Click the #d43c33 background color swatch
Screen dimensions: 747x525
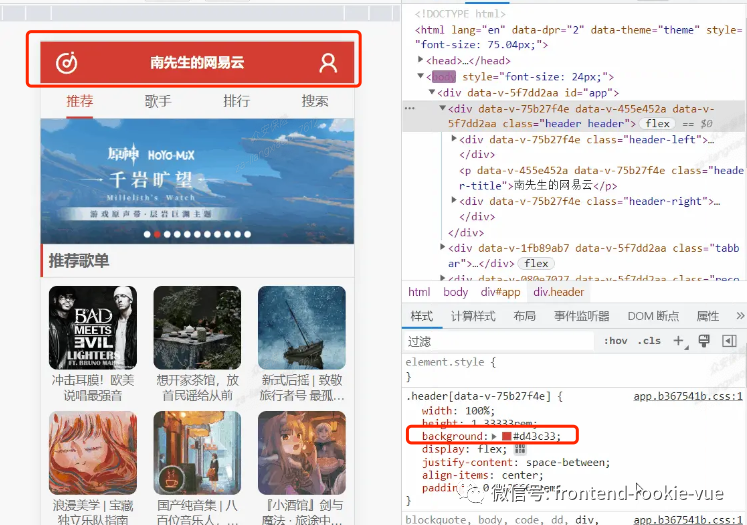(x=506, y=436)
